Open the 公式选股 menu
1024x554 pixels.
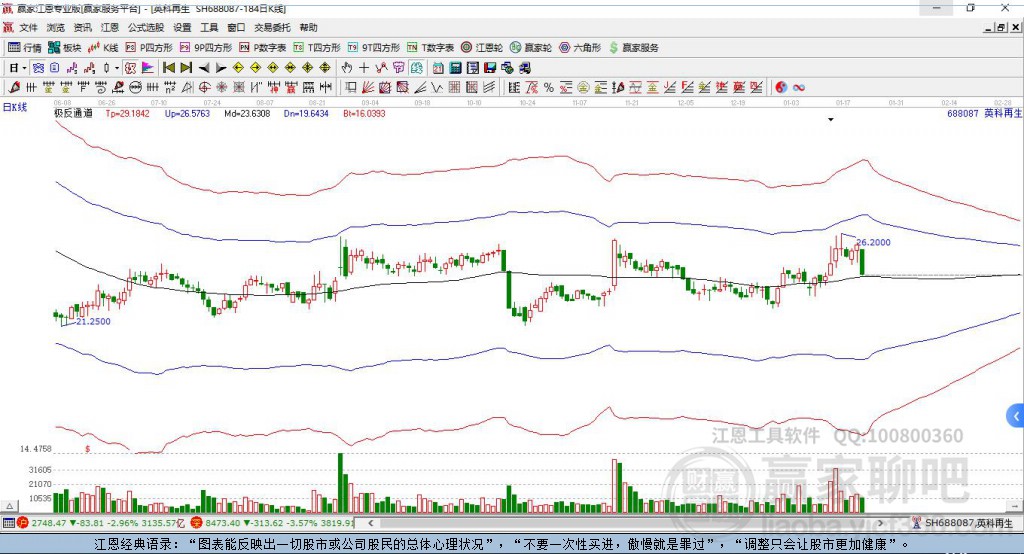click(x=144, y=28)
